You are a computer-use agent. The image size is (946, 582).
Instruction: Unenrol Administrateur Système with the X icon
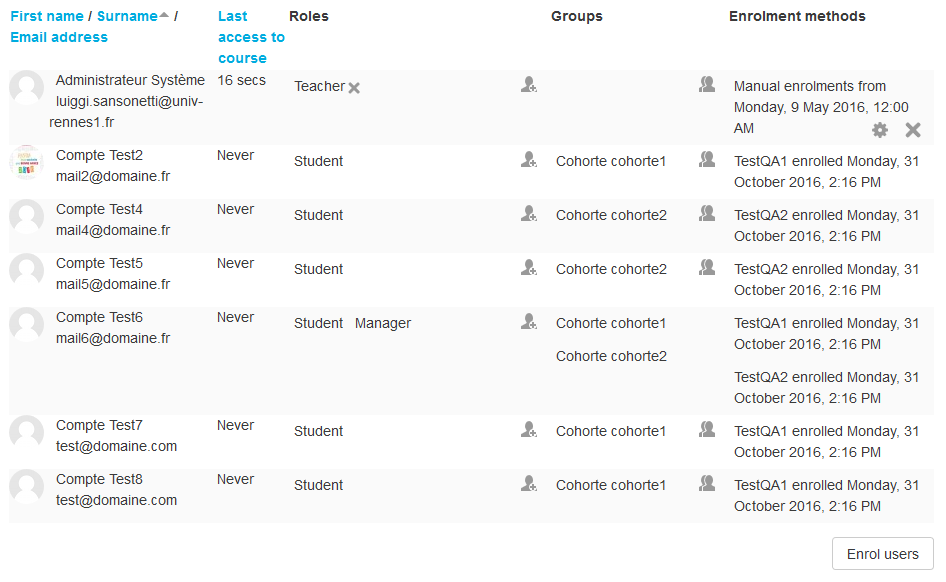(x=913, y=130)
